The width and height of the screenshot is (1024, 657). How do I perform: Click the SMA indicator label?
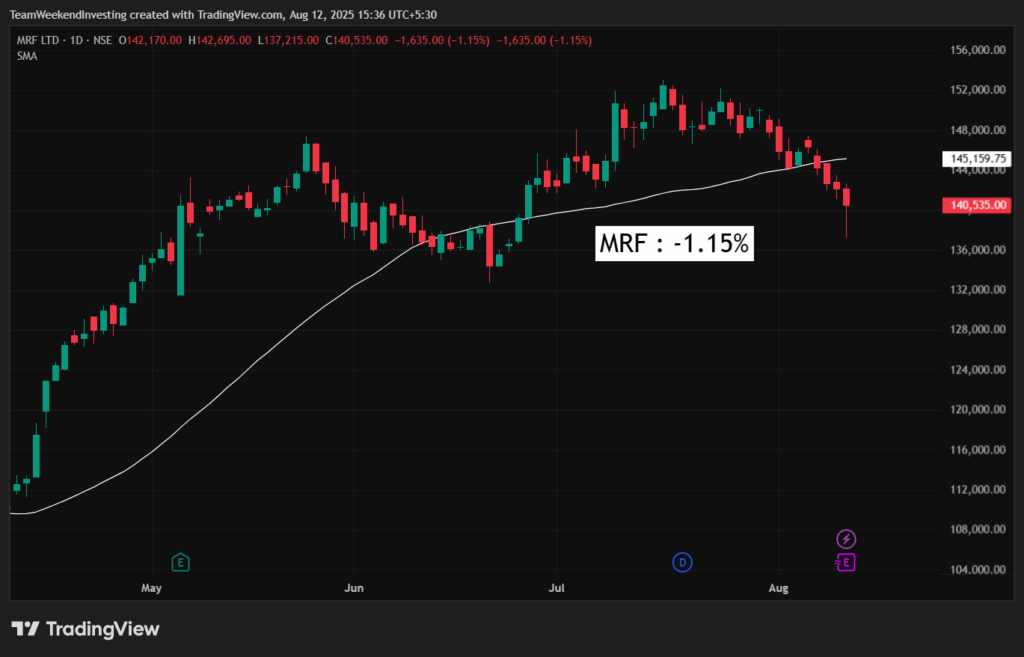pyautogui.click(x=27, y=56)
